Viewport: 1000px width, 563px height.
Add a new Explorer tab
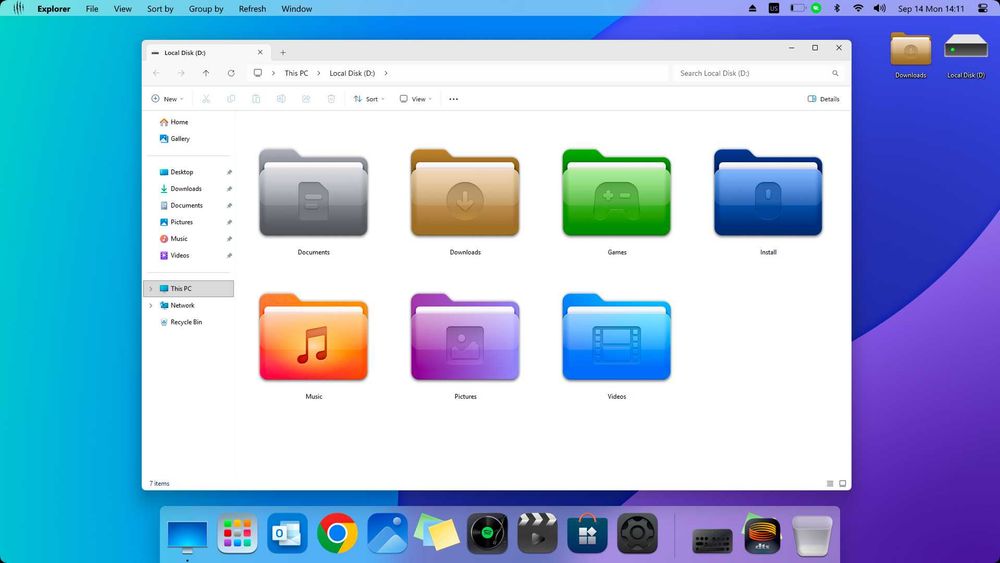click(x=283, y=53)
